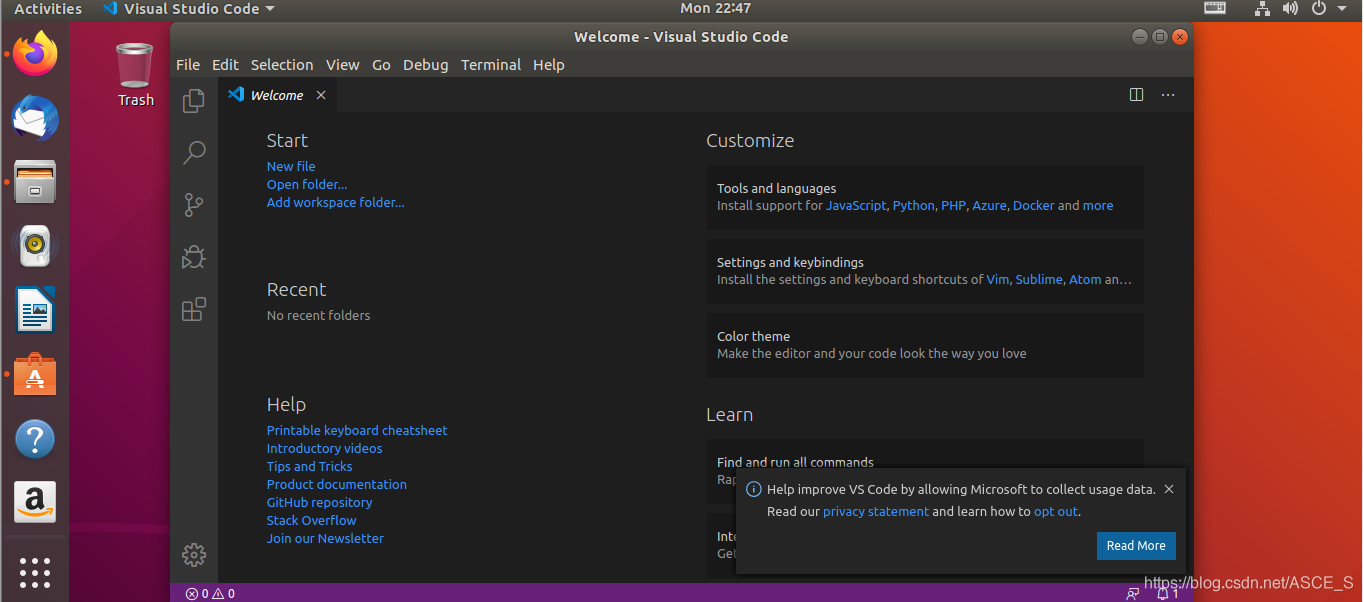The height and width of the screenshot is (602, 1364).
Task: Open Ubuntu Software from the dock
Action: 35,375
